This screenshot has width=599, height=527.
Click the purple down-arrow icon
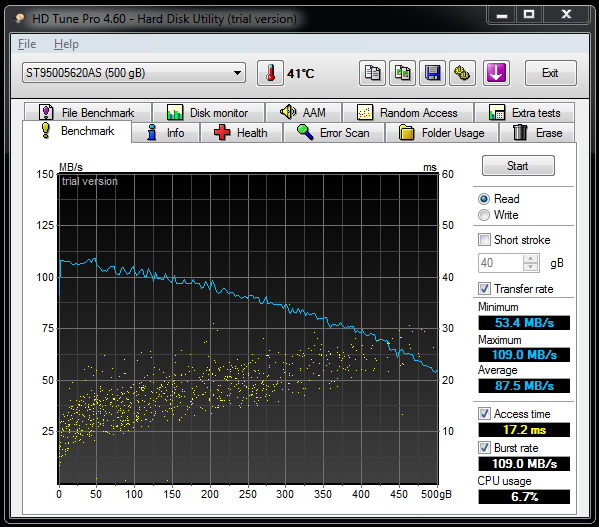click(x=496, y=73)
